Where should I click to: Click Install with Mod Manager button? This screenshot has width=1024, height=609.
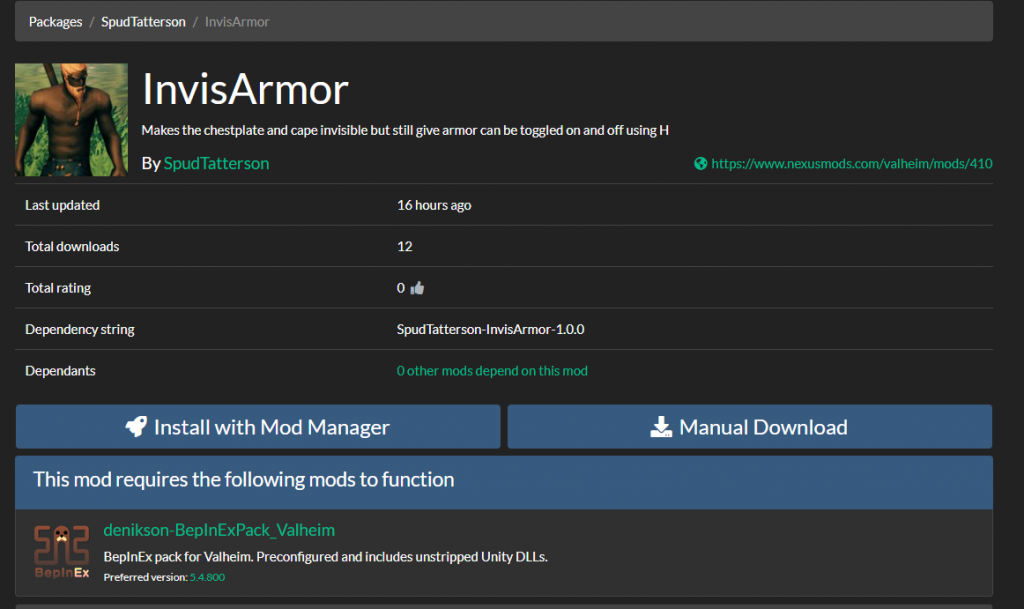(258, 427)
